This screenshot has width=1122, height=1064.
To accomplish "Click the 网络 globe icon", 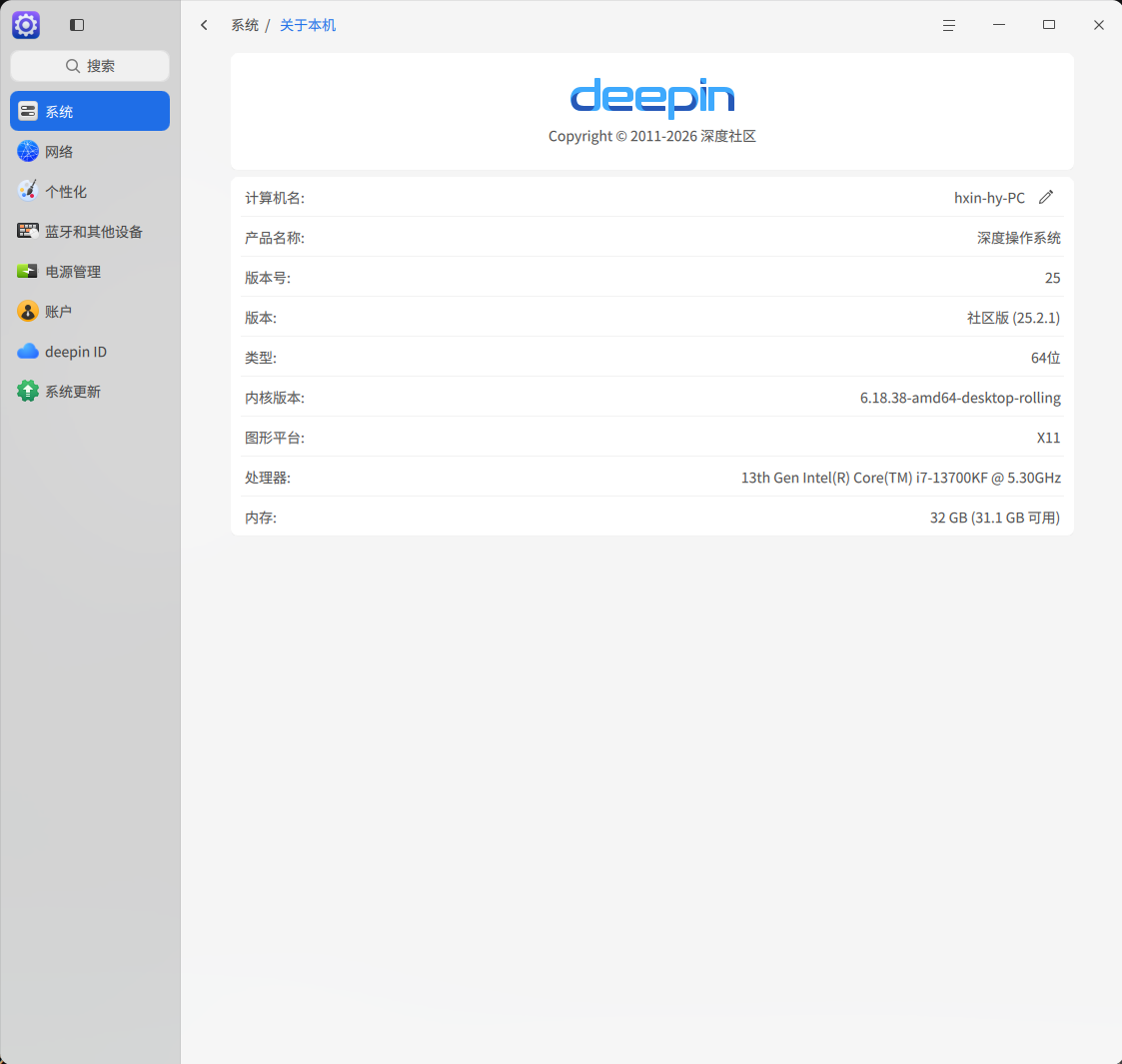I will click(x=28, y=151).
